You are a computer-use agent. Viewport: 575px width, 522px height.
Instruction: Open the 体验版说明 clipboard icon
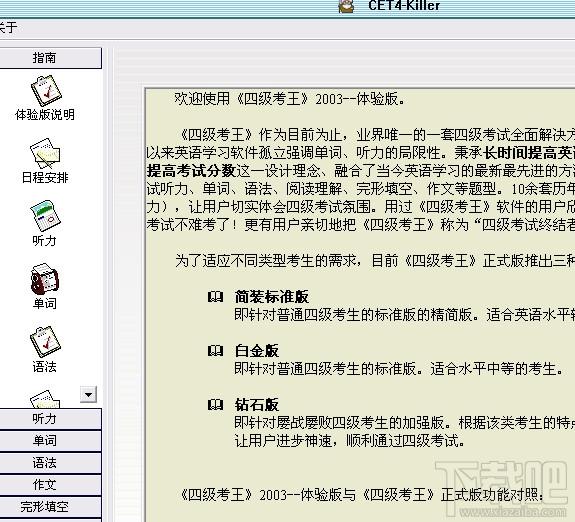[46, 91]
